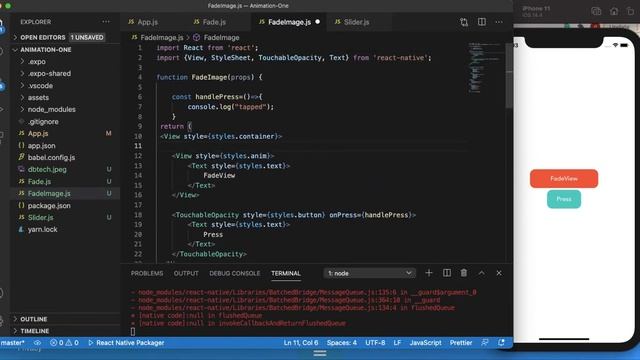Tap the teal Press button in simulator

[564, 199]
